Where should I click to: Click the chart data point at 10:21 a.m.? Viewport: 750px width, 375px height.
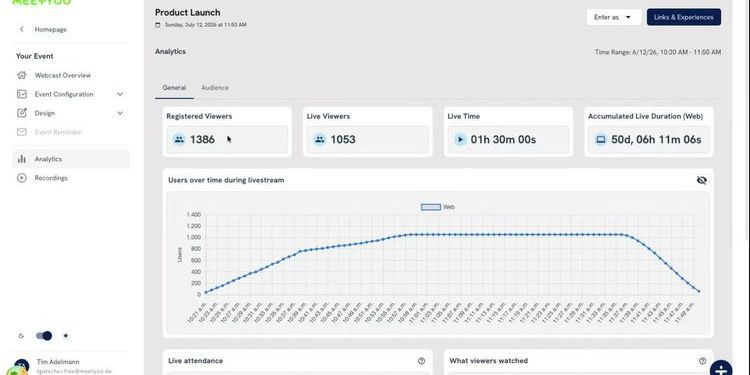tap(206, 292)
